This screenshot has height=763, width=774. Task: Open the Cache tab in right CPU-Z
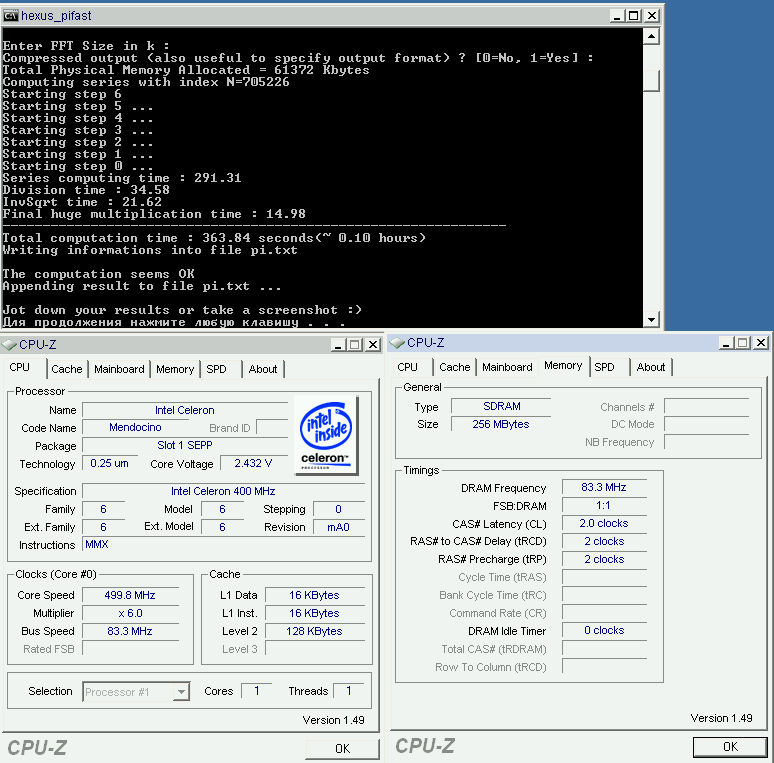(455, 367)
